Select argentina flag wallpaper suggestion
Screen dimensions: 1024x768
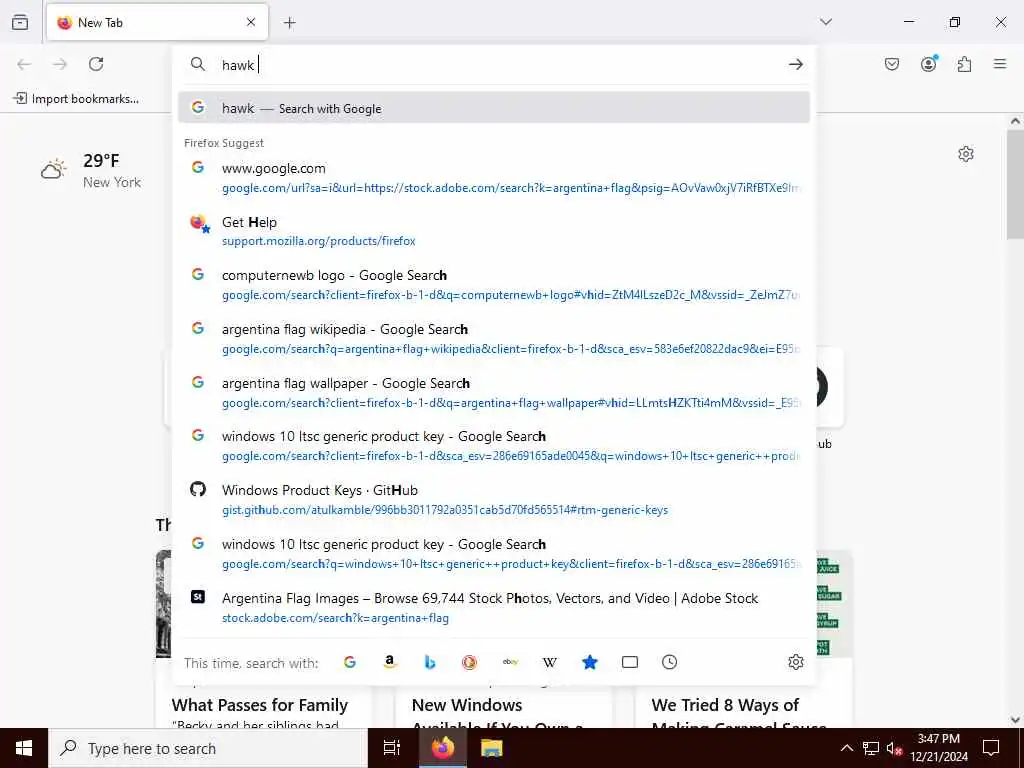[x=494, y=392]
